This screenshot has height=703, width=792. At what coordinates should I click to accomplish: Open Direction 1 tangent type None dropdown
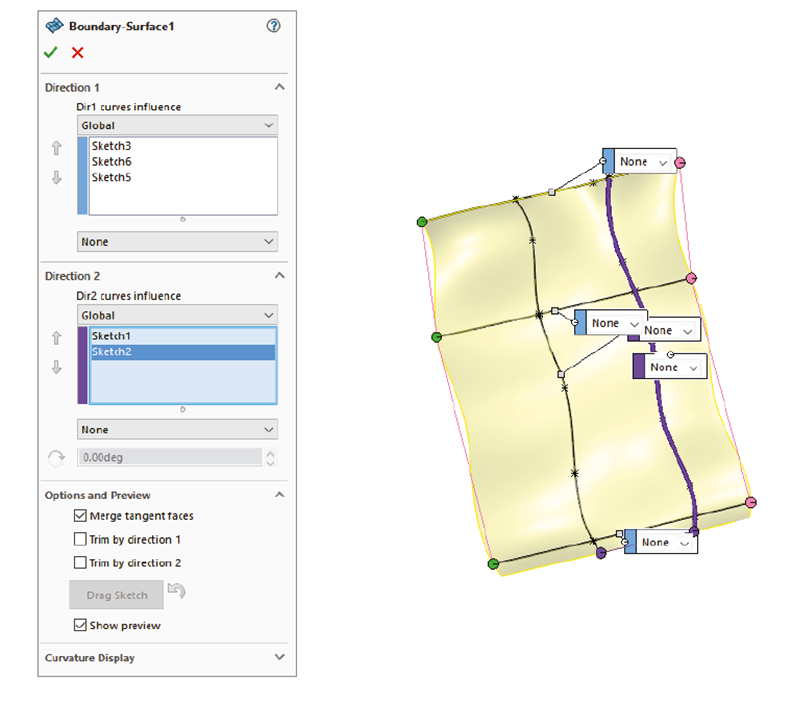(177, 241)
